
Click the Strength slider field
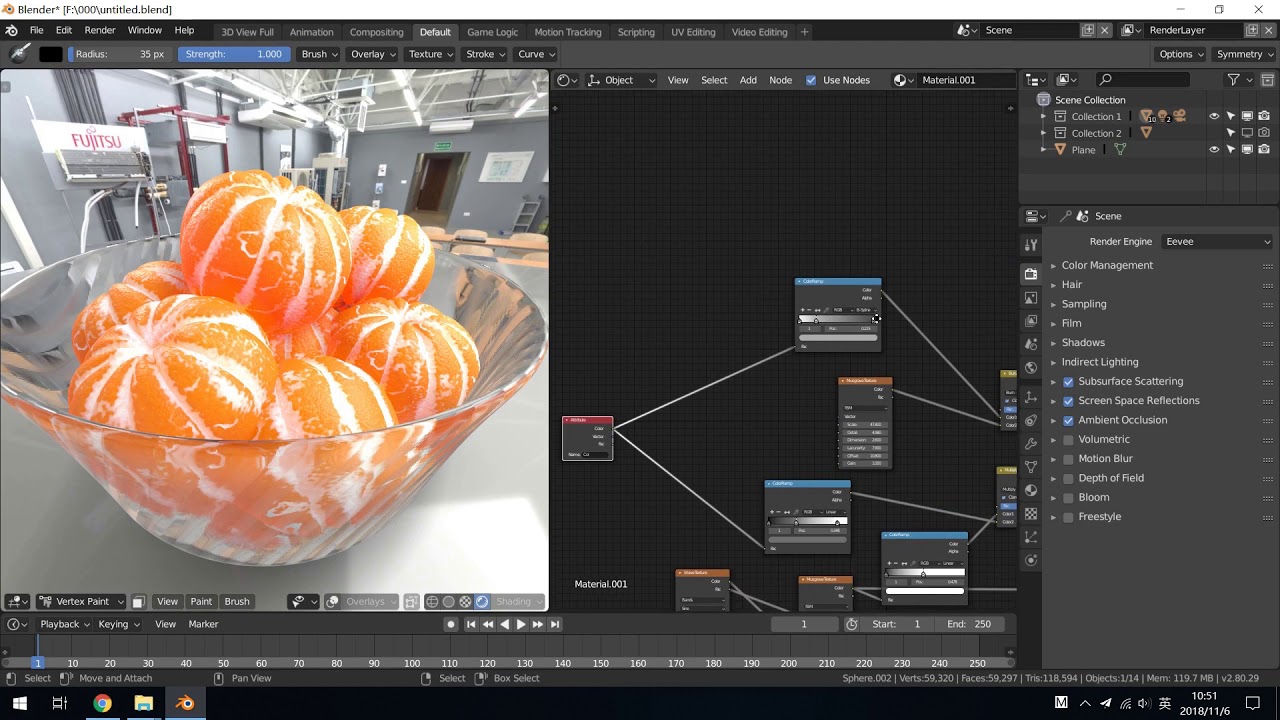[234, 54]
